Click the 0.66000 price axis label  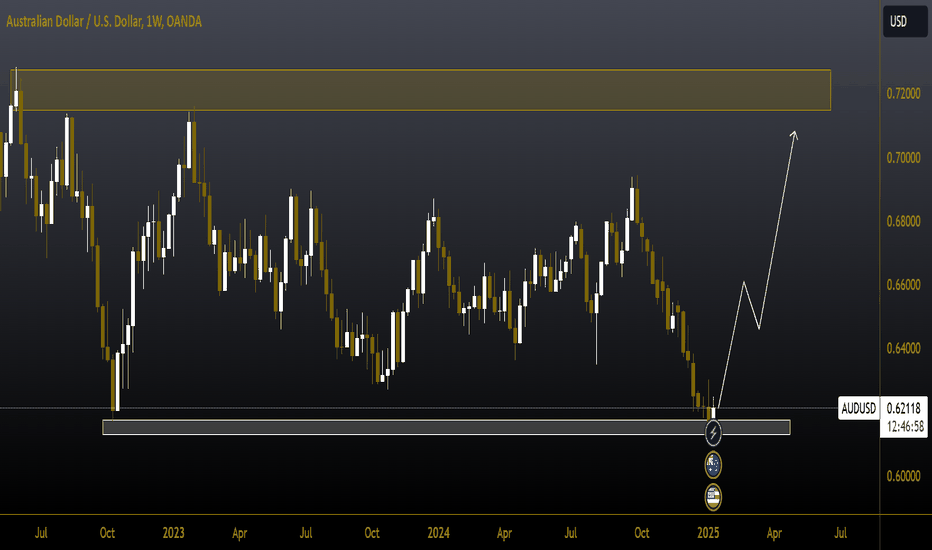pos(903,285)
